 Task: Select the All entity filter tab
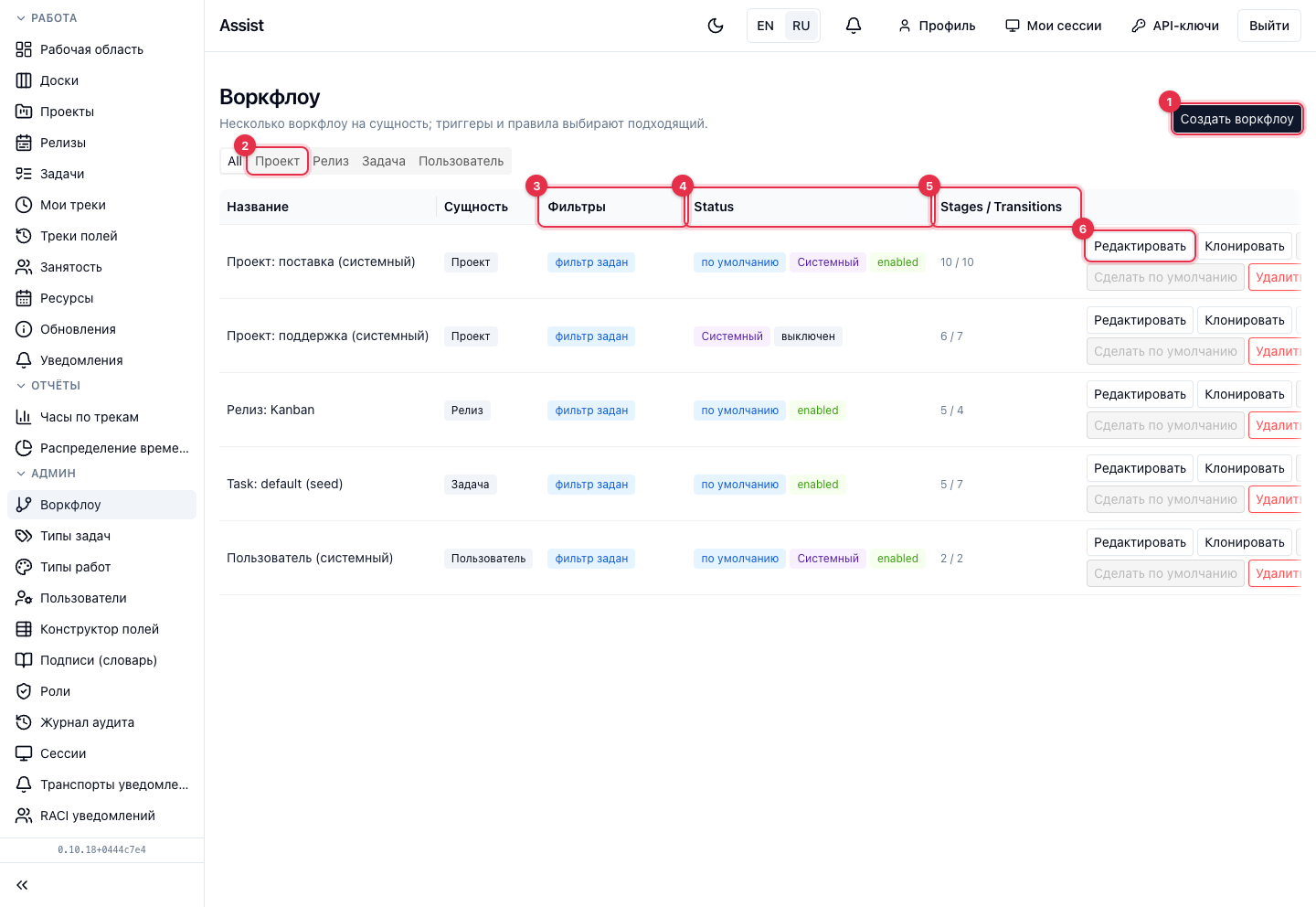pyautogui.click(x=235, y=161)
